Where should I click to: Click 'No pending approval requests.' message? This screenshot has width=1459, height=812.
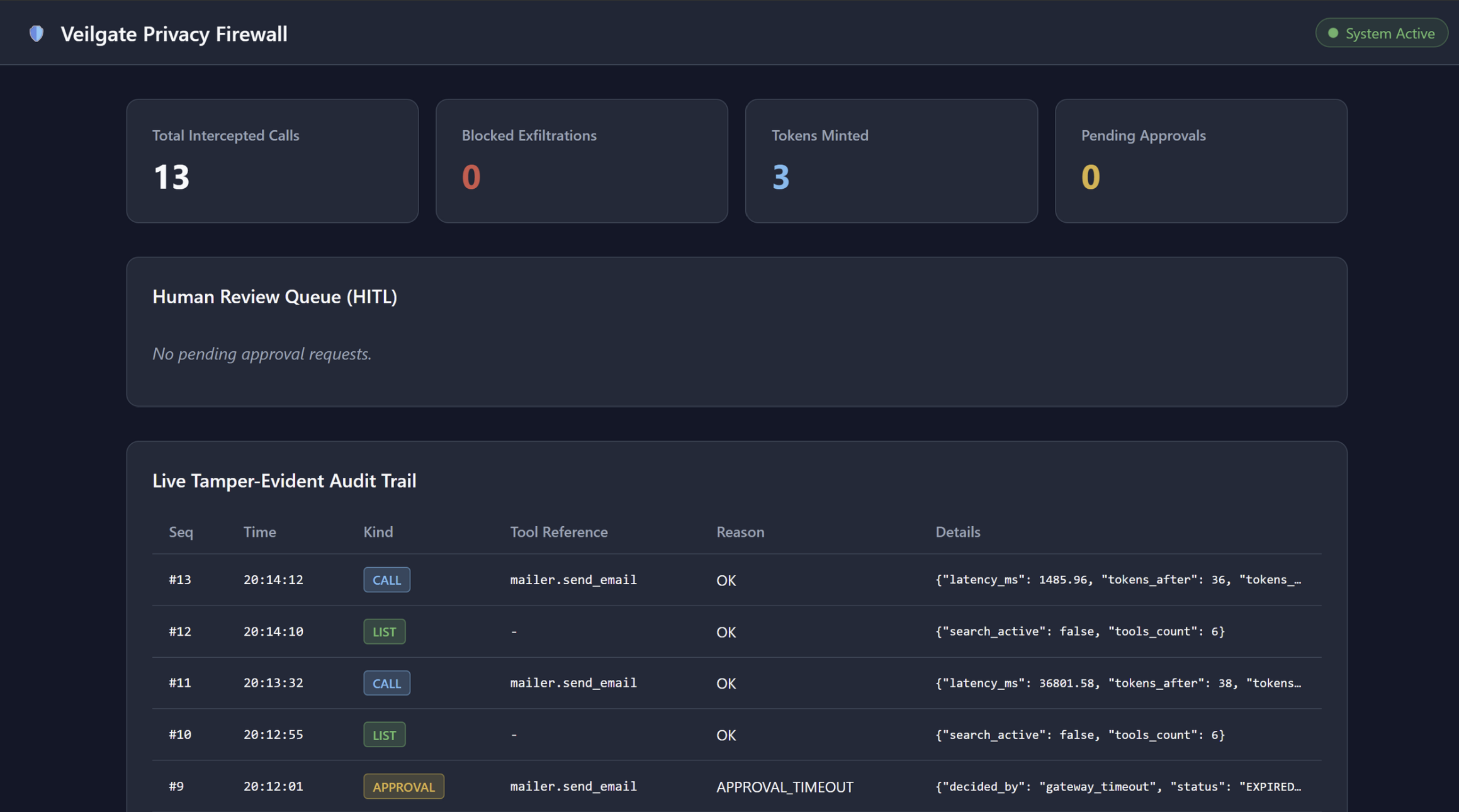click(x=262, y=354)
